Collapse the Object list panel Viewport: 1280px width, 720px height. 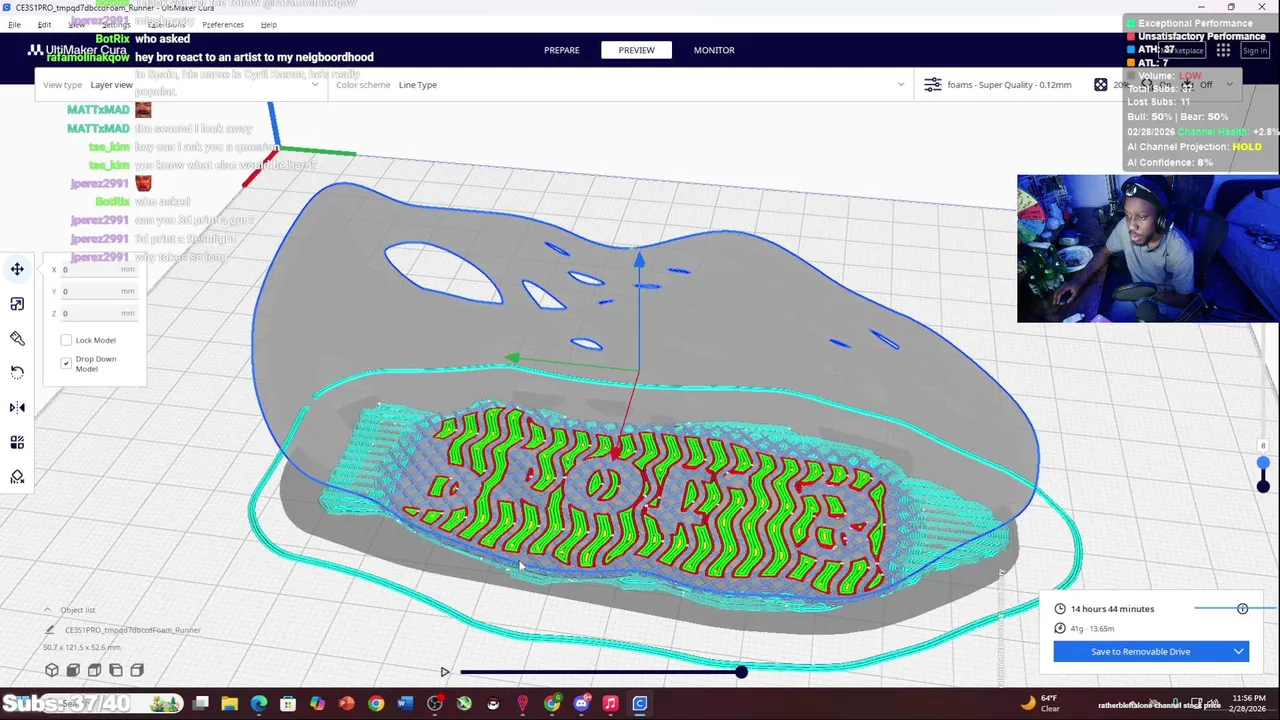(x=47, y=610)
